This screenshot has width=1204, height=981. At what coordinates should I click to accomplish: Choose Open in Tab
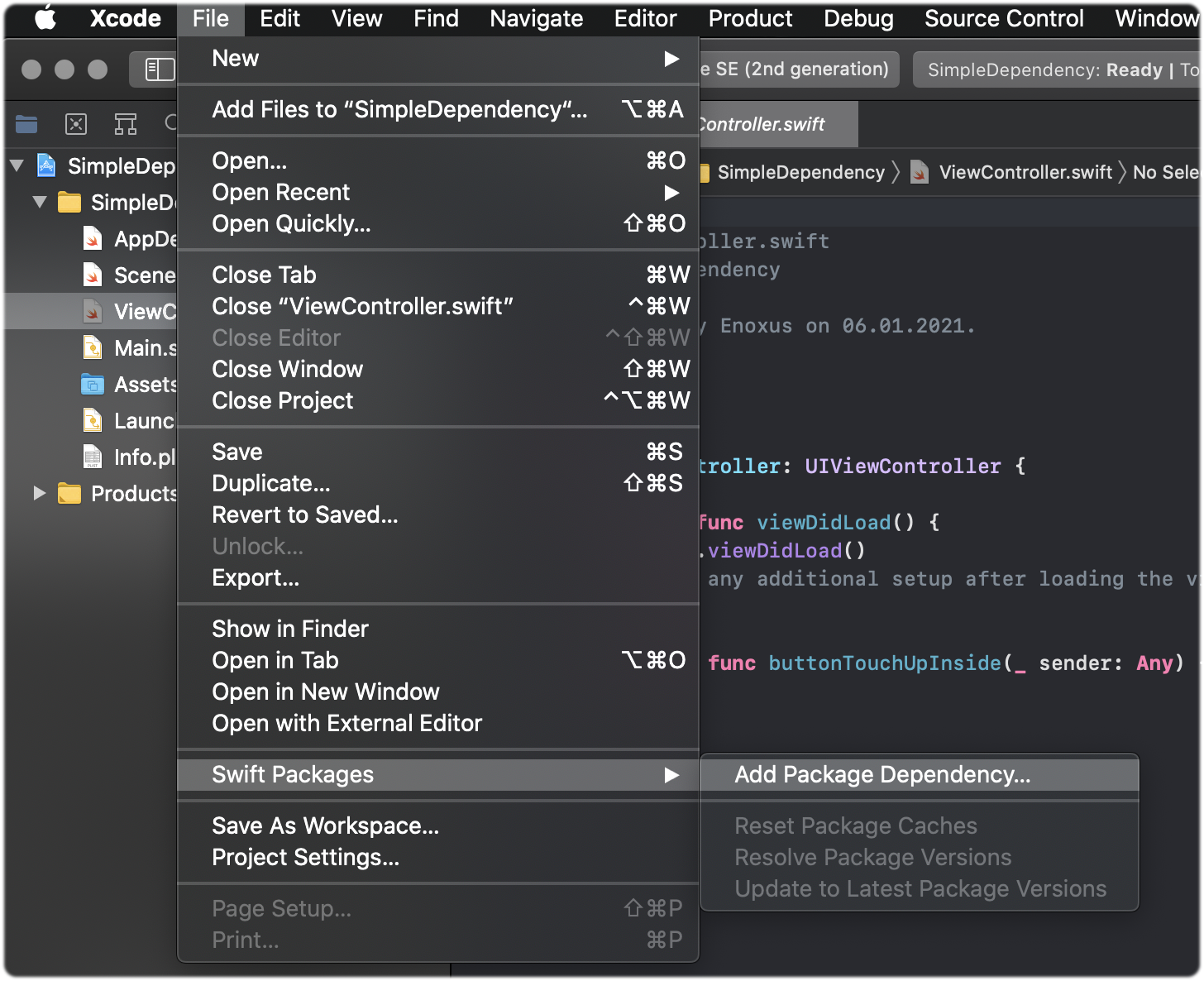coord(438,660)
